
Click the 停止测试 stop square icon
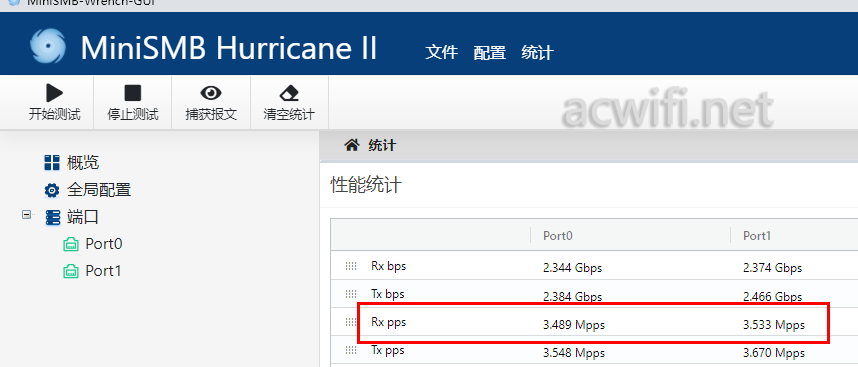(x=133, y=92)
